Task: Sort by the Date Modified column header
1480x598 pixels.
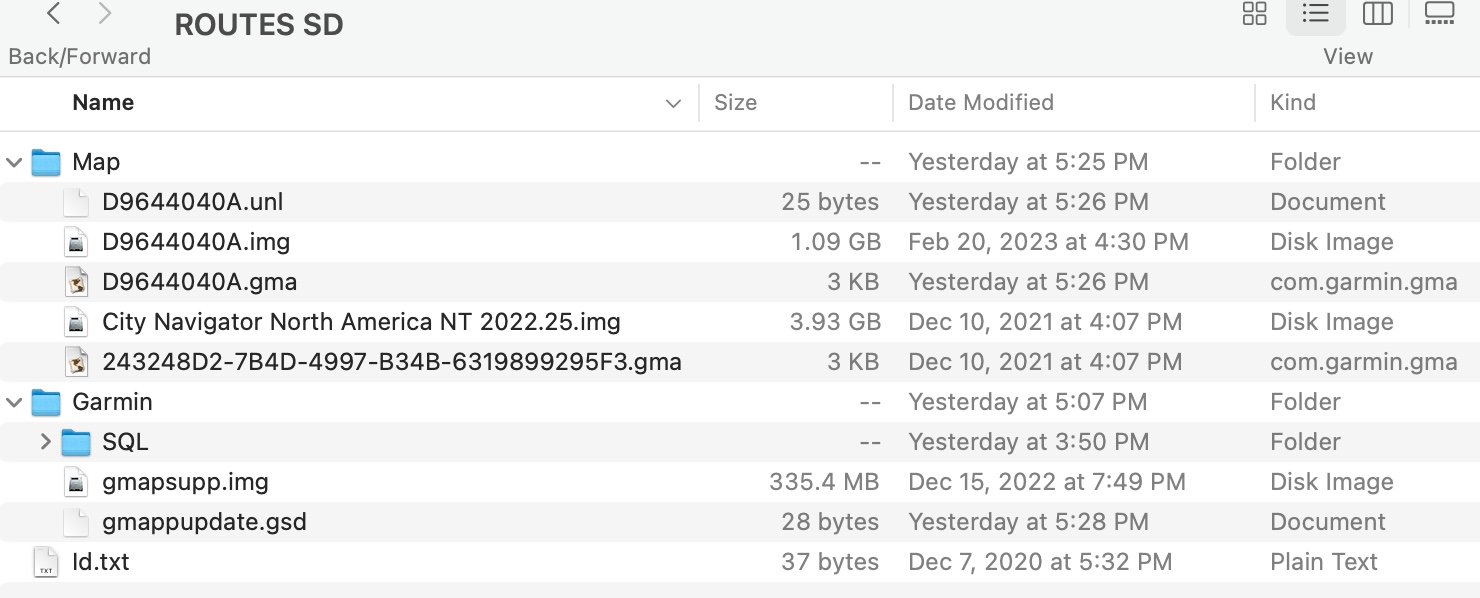Action: (x=980, y=102)
